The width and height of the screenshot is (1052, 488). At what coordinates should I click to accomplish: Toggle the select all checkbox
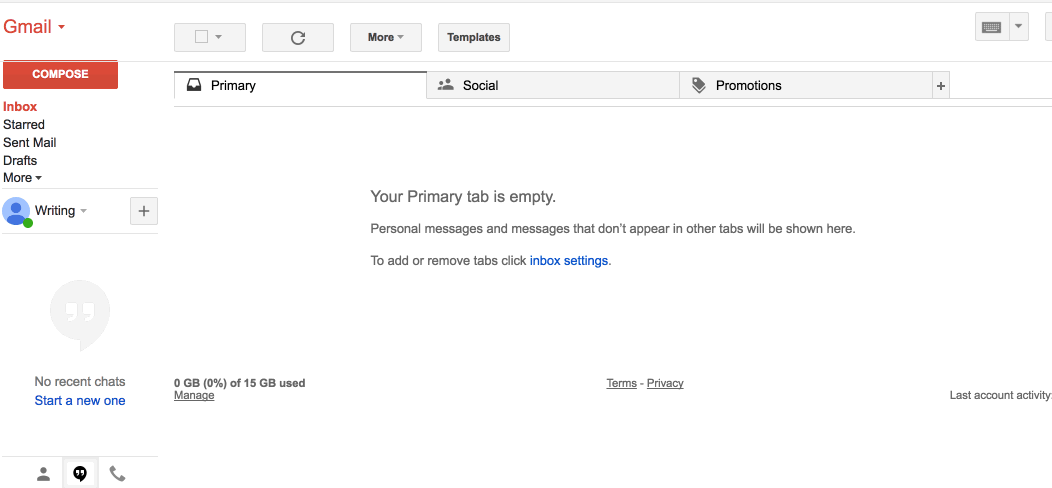pos(201,37)
